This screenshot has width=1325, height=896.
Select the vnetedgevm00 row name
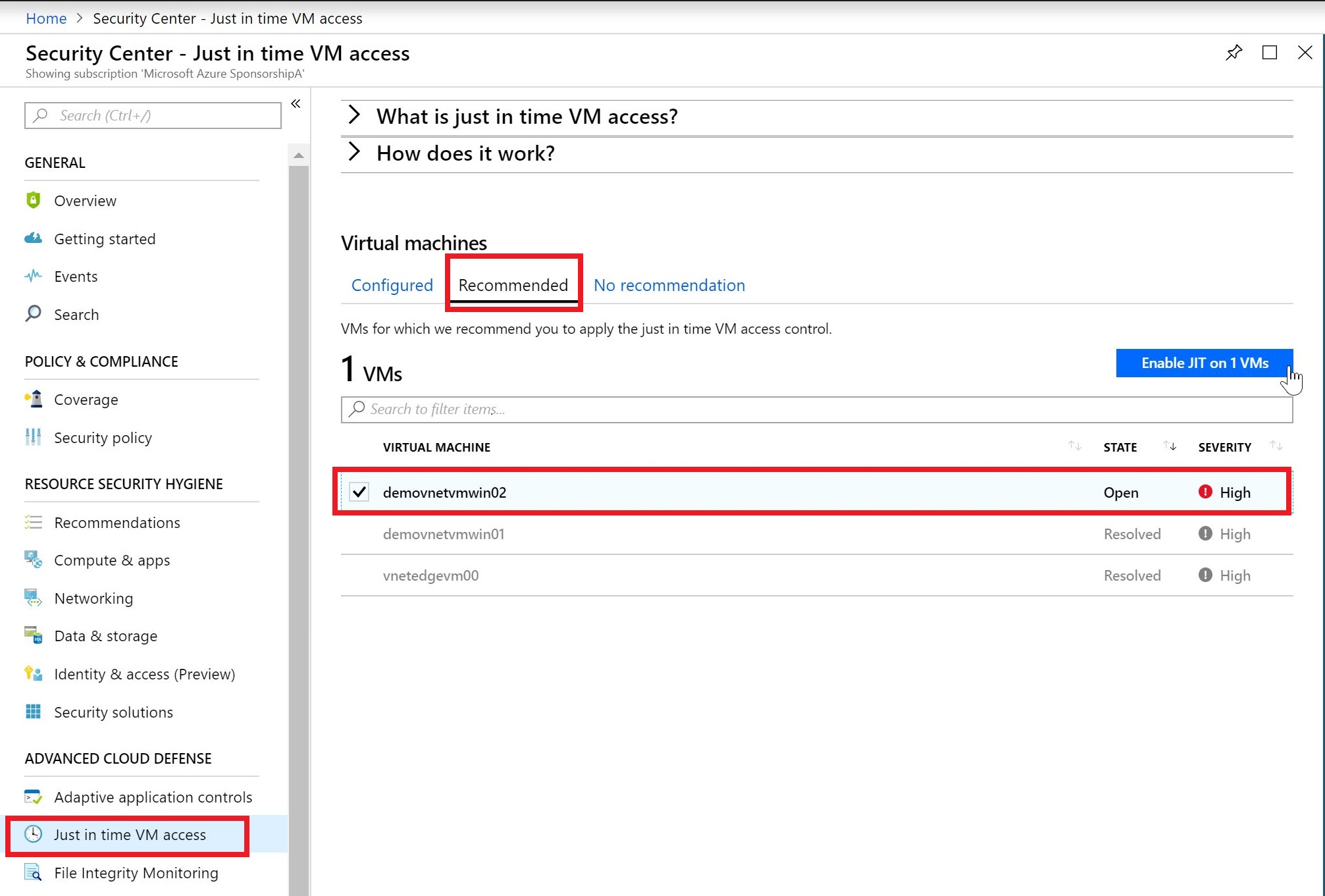click(430, 575)
